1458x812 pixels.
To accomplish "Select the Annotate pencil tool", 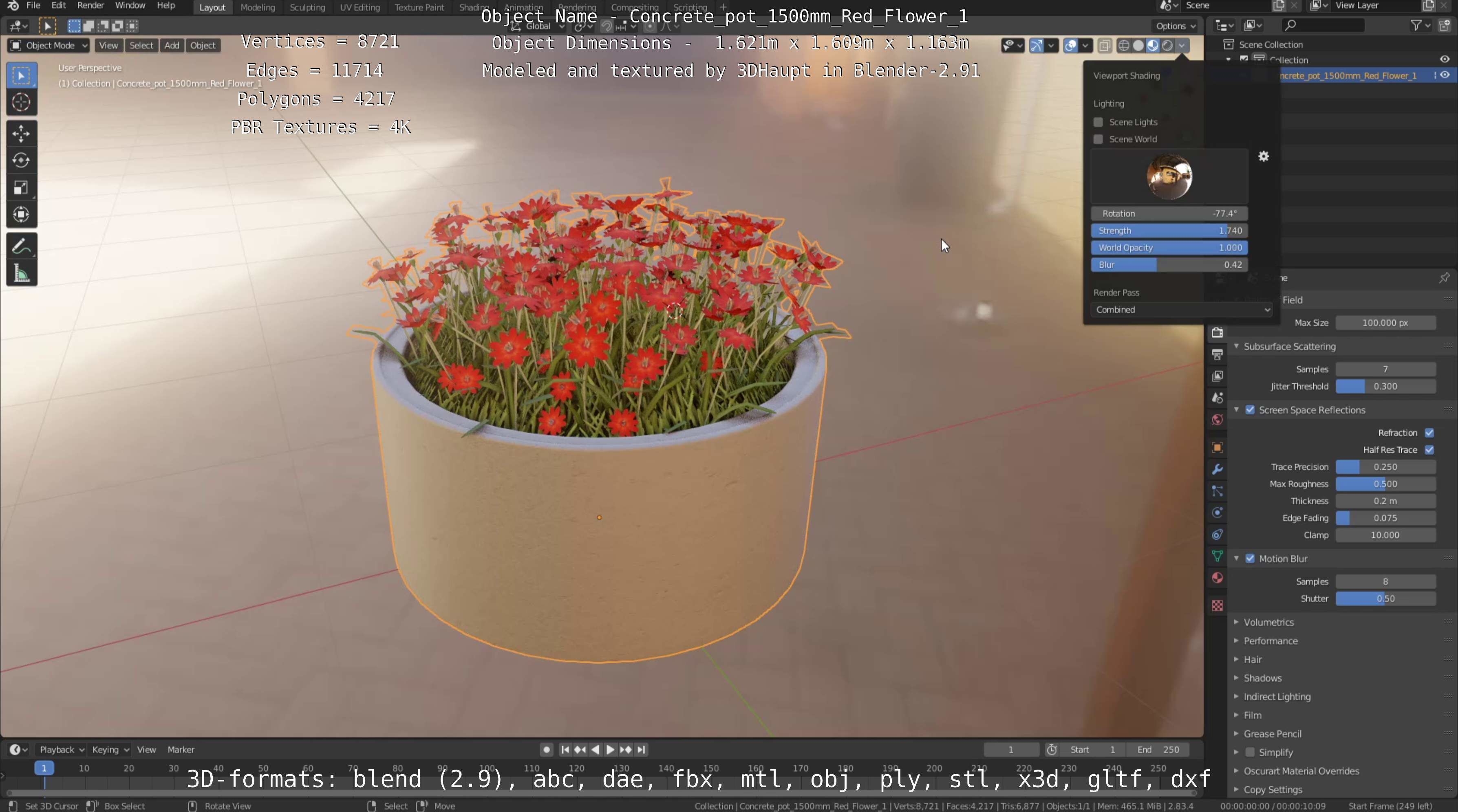I will (22, 247).
